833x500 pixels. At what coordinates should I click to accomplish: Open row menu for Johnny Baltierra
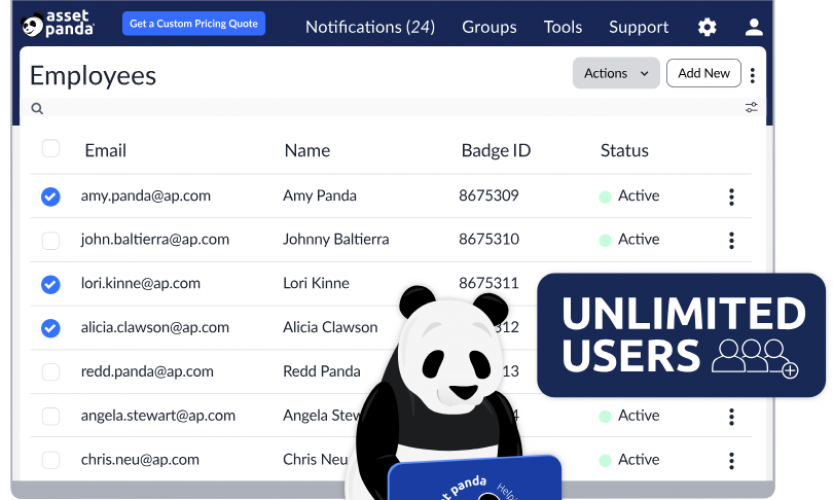(732, 241)
